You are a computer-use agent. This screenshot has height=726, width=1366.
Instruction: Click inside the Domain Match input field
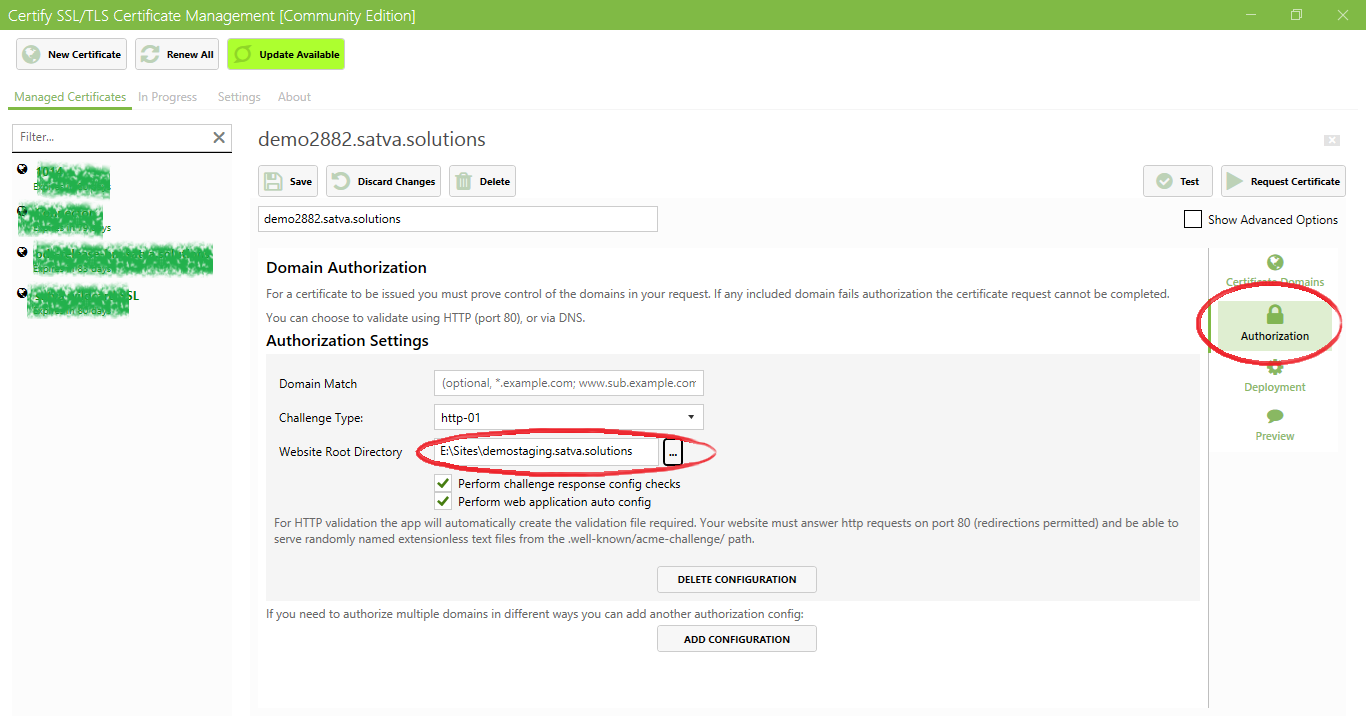568,383
